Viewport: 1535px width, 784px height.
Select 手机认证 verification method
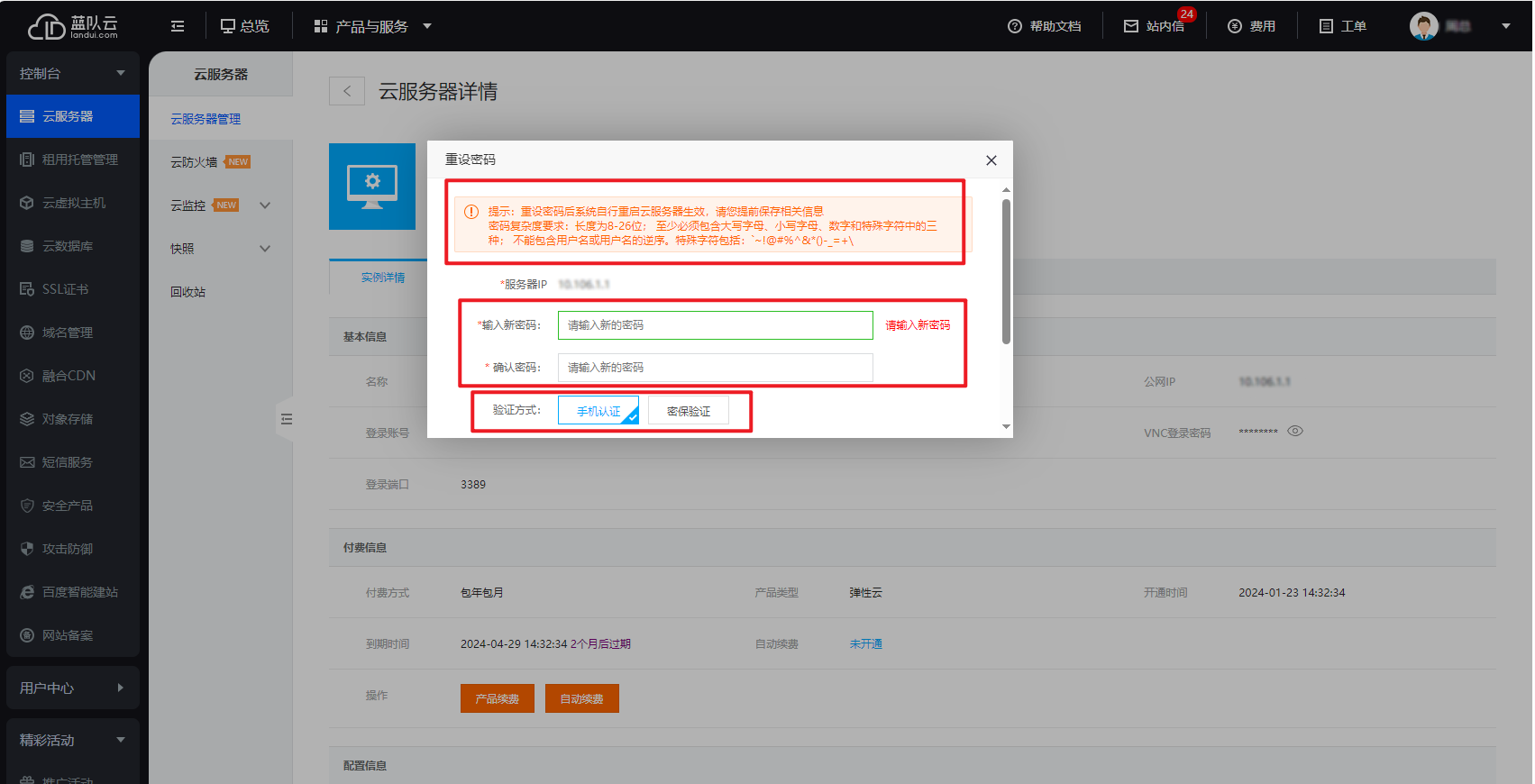click(598, 411)
